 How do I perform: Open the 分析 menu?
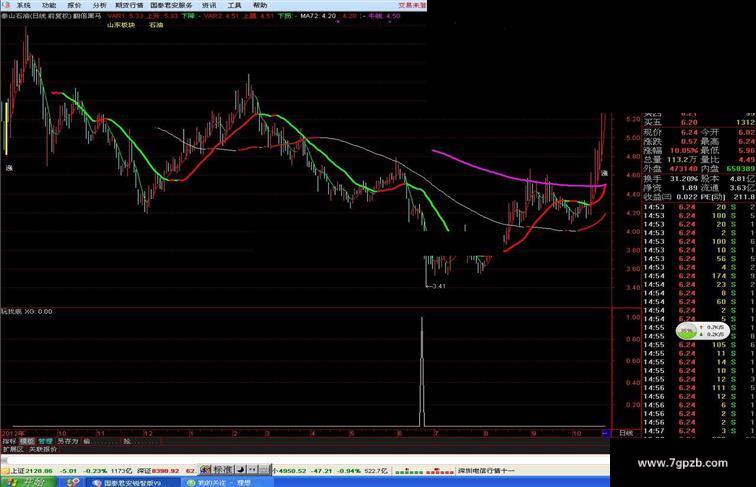(x=100, y=5)
